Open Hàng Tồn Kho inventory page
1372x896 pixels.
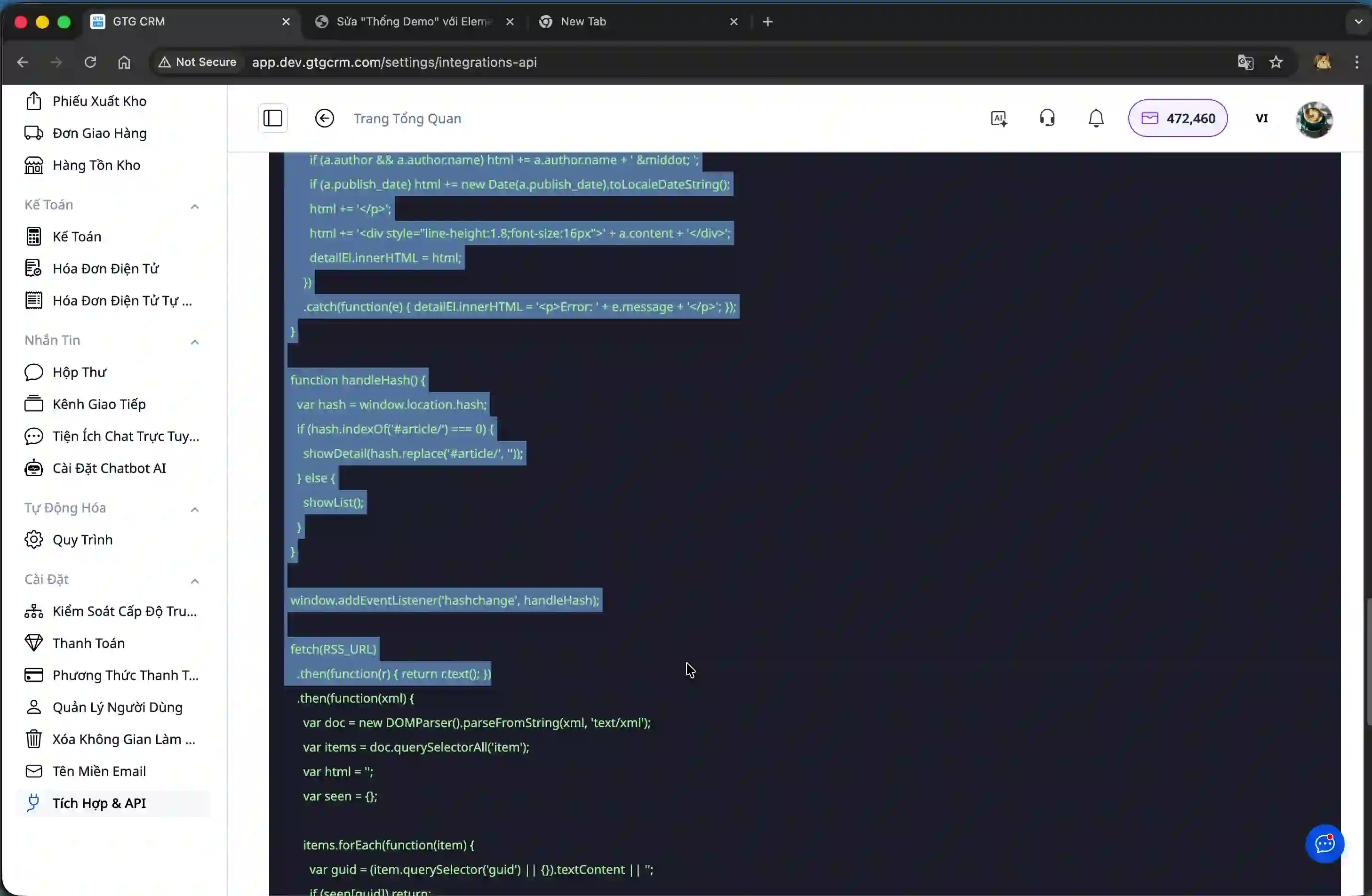(96, 165)
